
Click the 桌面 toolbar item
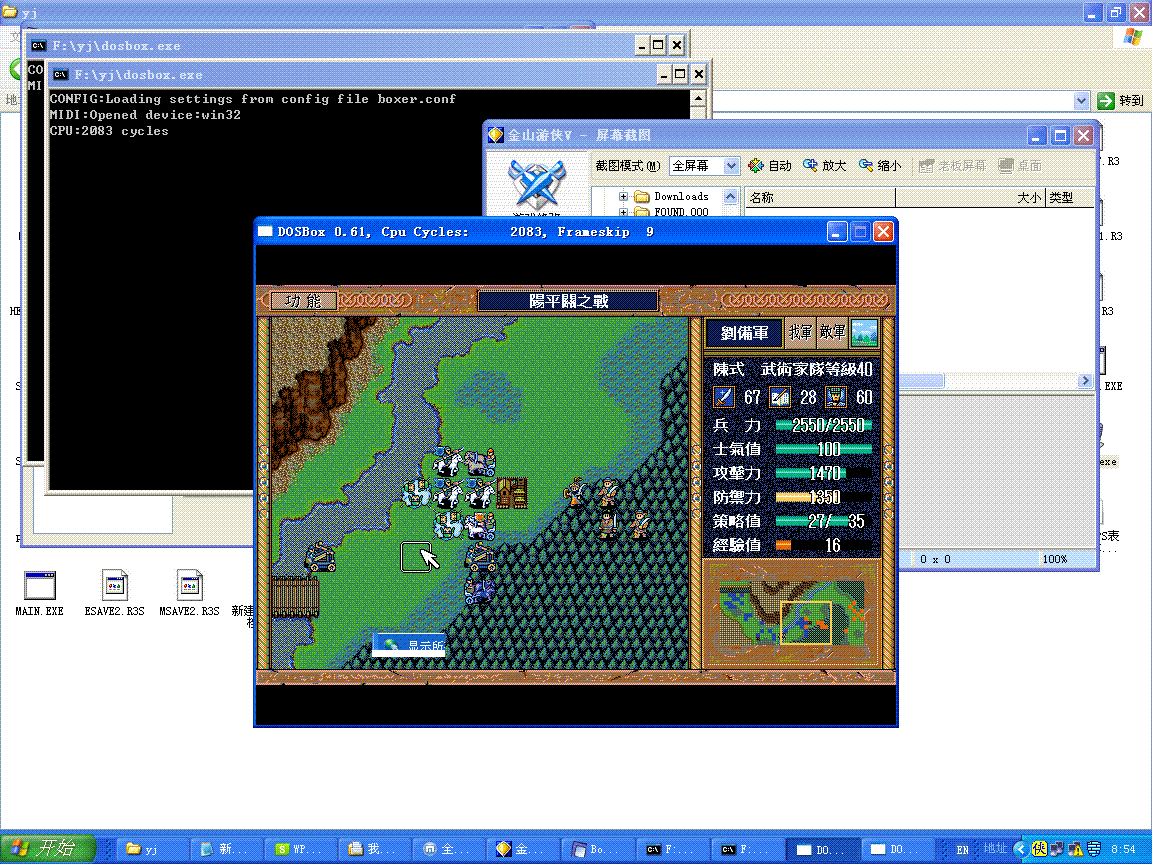coord(1020,166)
